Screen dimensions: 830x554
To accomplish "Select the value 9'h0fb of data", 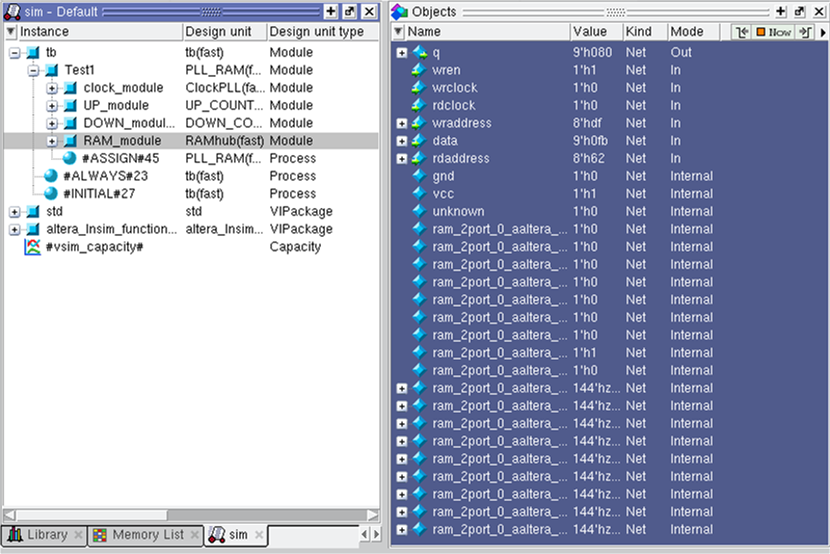I will coord(590,141).
